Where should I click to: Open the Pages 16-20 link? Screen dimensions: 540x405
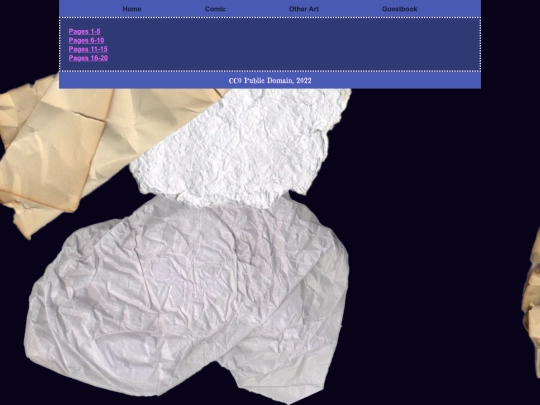(88, 58)
